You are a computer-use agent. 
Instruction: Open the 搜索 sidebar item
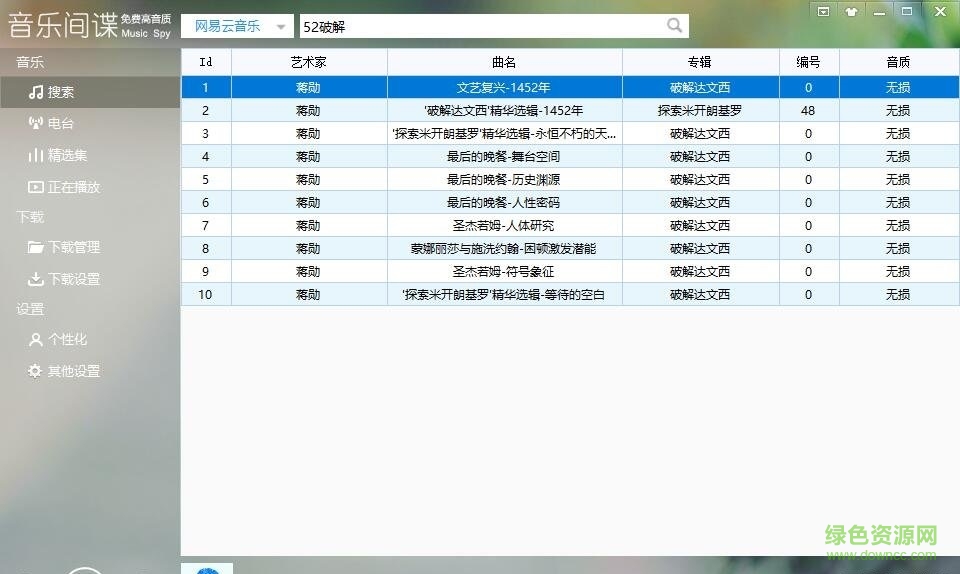click(90, 92)
